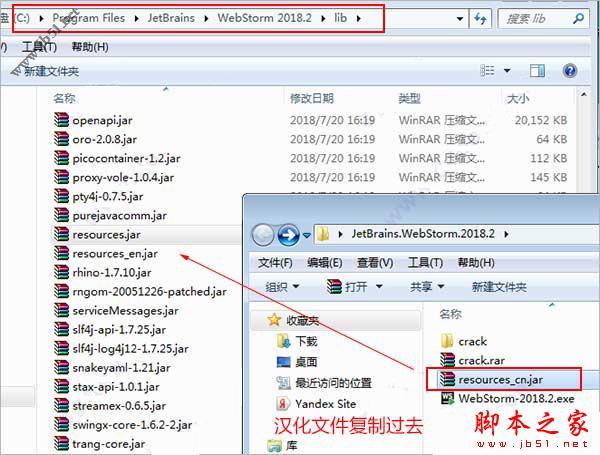Viewport: 600px width, 455px height.
Task: Click the proxy-vole-1.0.4.jar archive icon
Action: pos(61,177)
